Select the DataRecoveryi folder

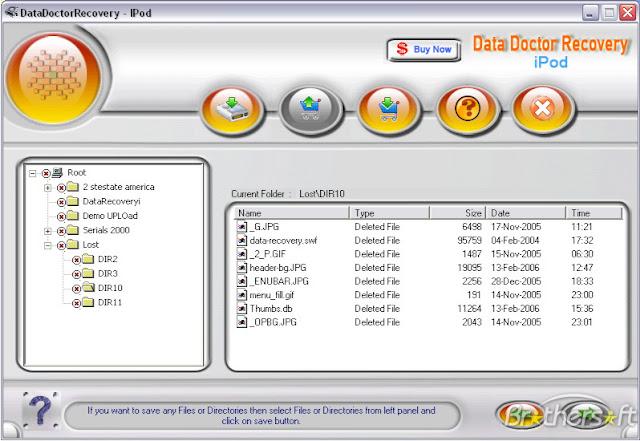(111, 201)
